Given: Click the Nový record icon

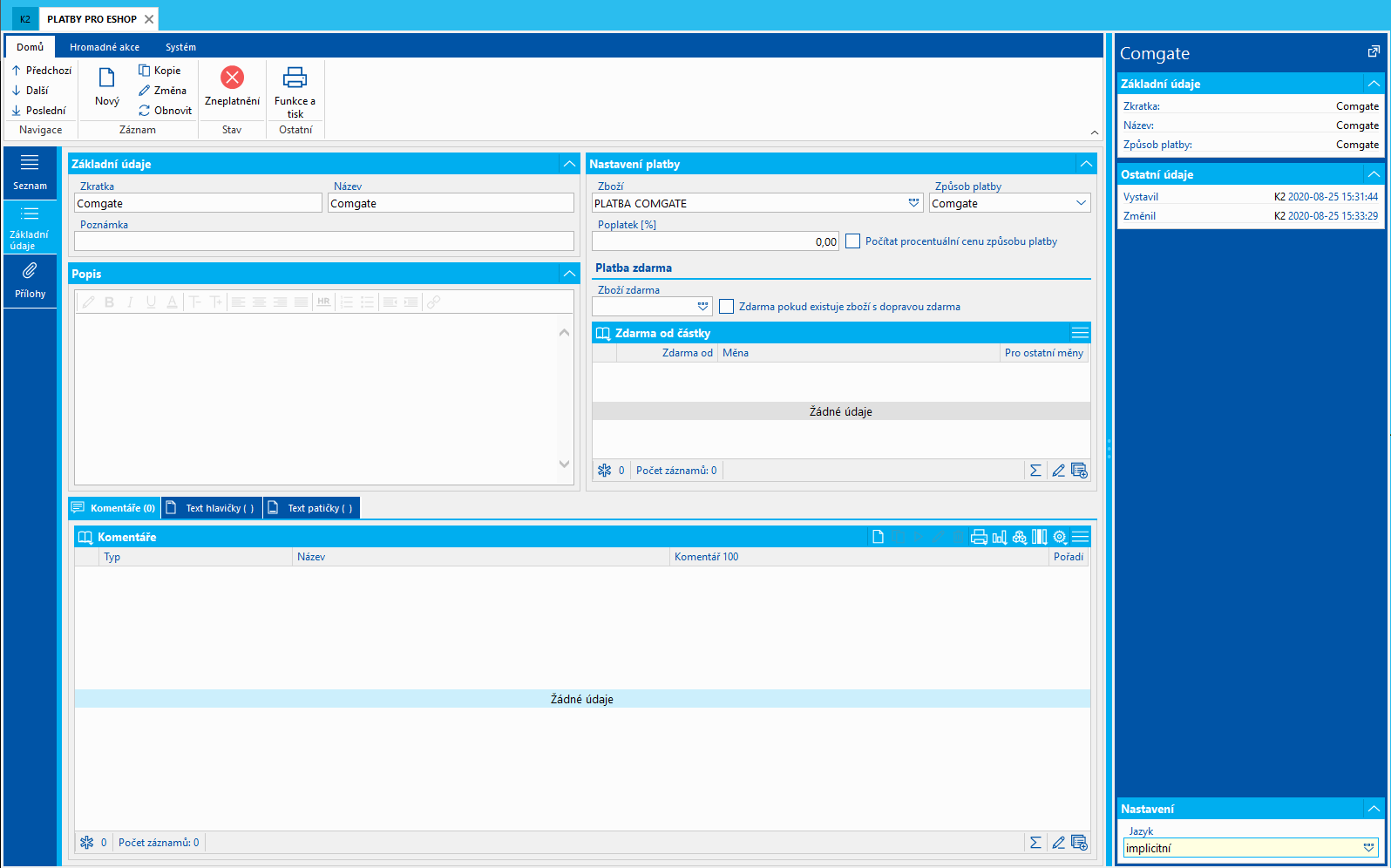Looking at the screenshot, I should 106,78.
